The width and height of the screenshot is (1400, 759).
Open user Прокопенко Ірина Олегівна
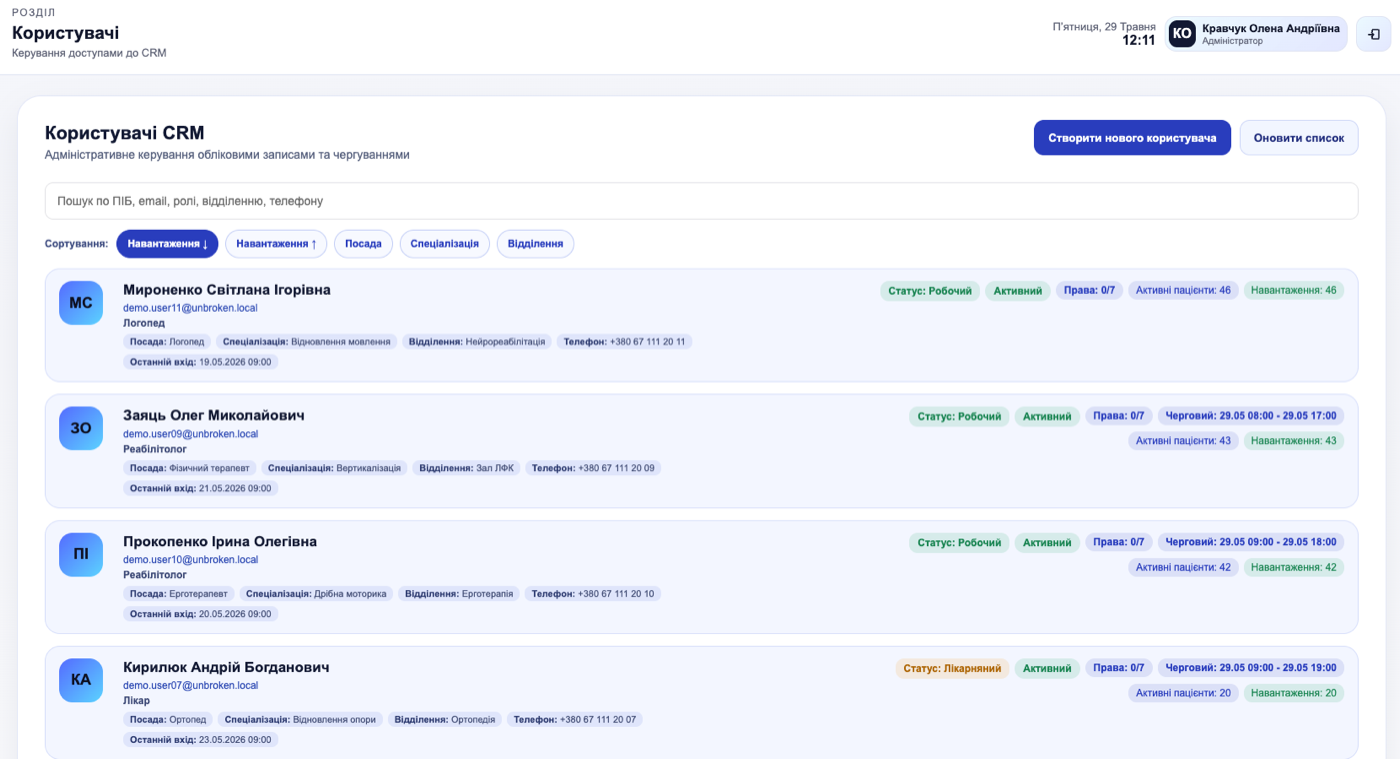220,541
